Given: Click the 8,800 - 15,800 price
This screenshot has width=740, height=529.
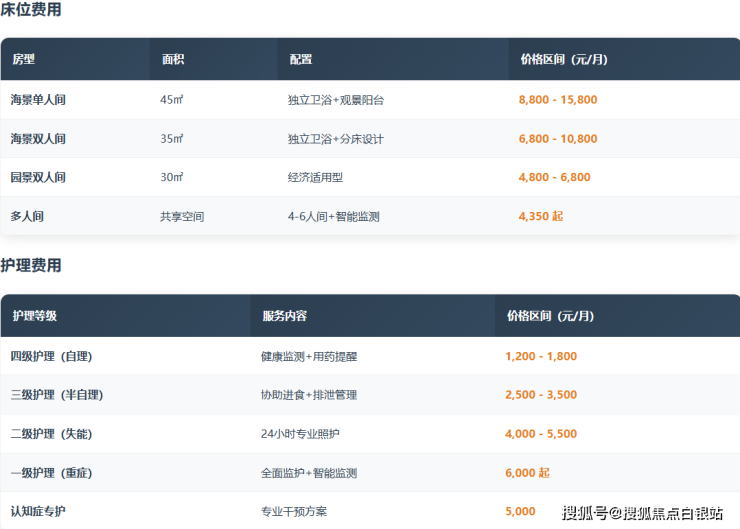Looking at the screenshot, I should click(558, 100).
